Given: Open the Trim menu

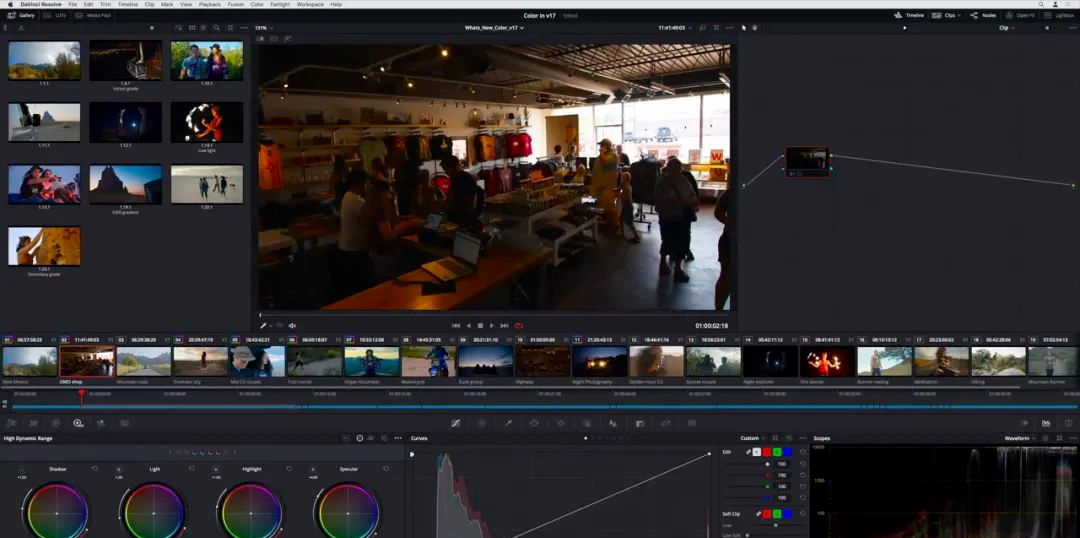Looking at the screenshot, I should click(105, 4).
